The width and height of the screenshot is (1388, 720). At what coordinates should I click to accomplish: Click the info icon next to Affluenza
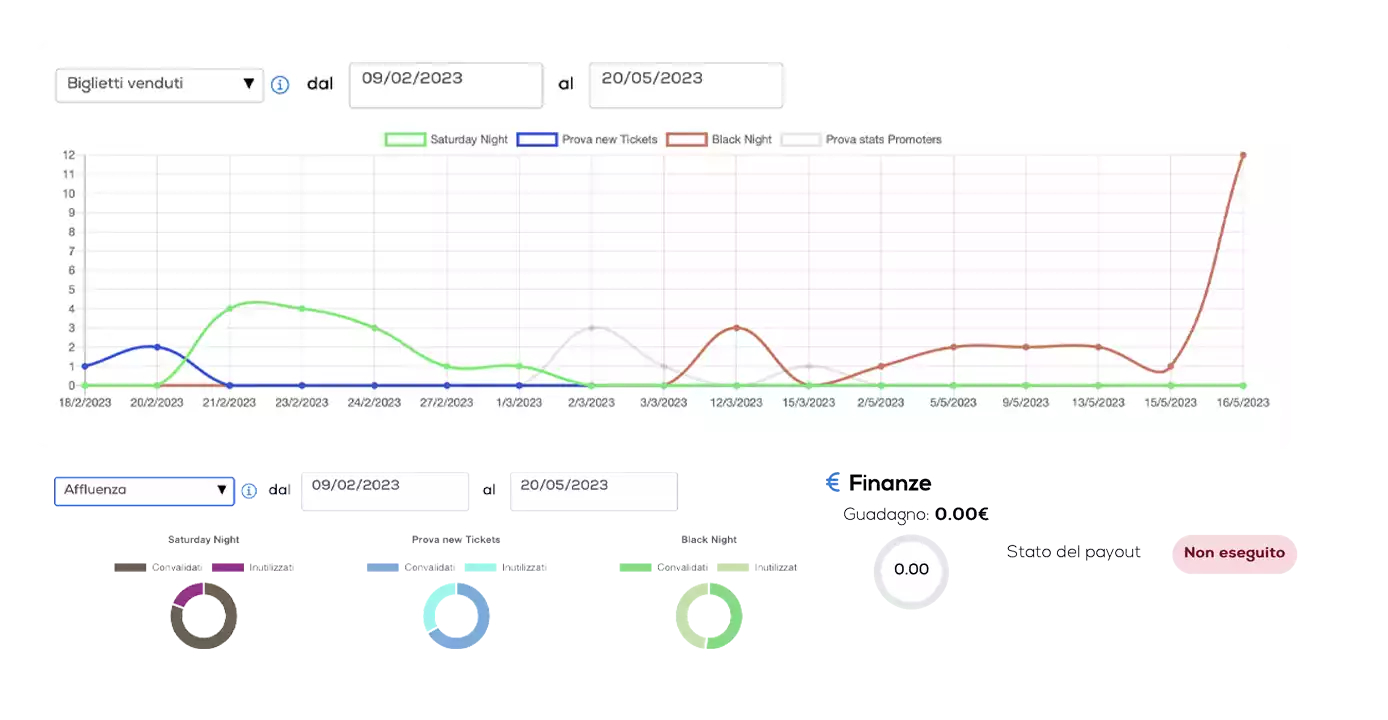248,491
